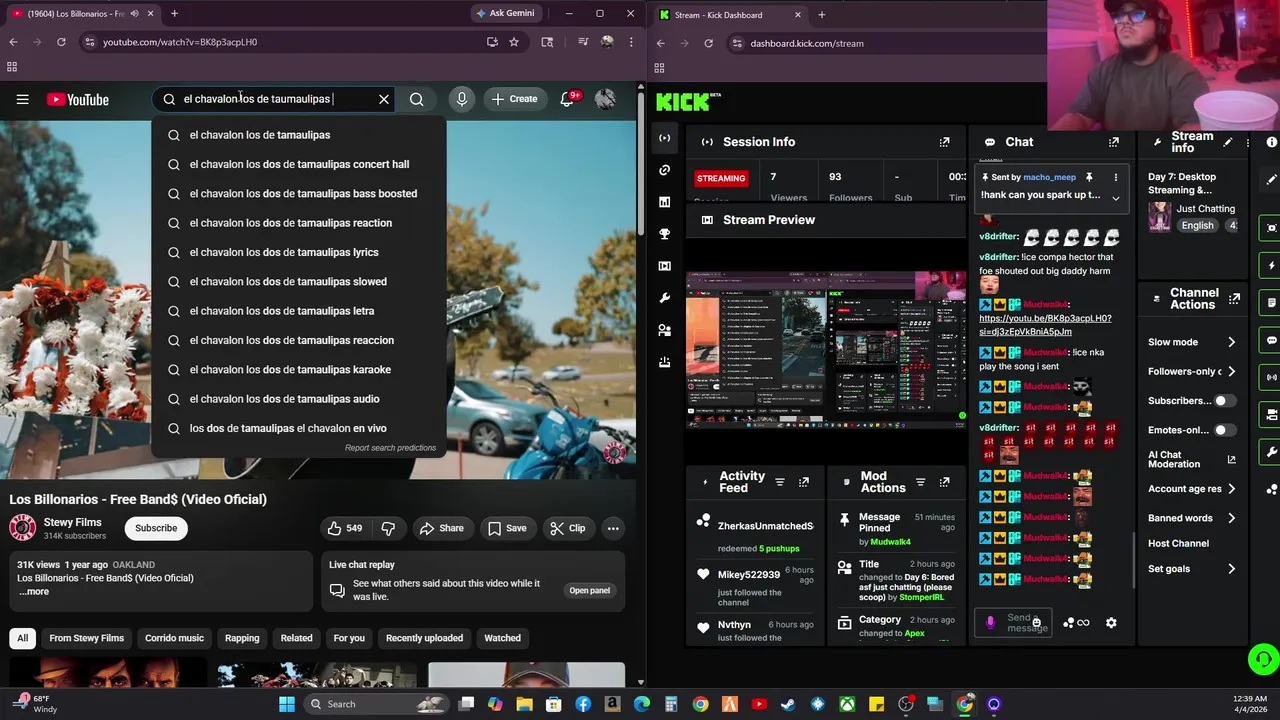
Task: Select the 'From Stewy Films' filter chip
Action: point(87,638)
